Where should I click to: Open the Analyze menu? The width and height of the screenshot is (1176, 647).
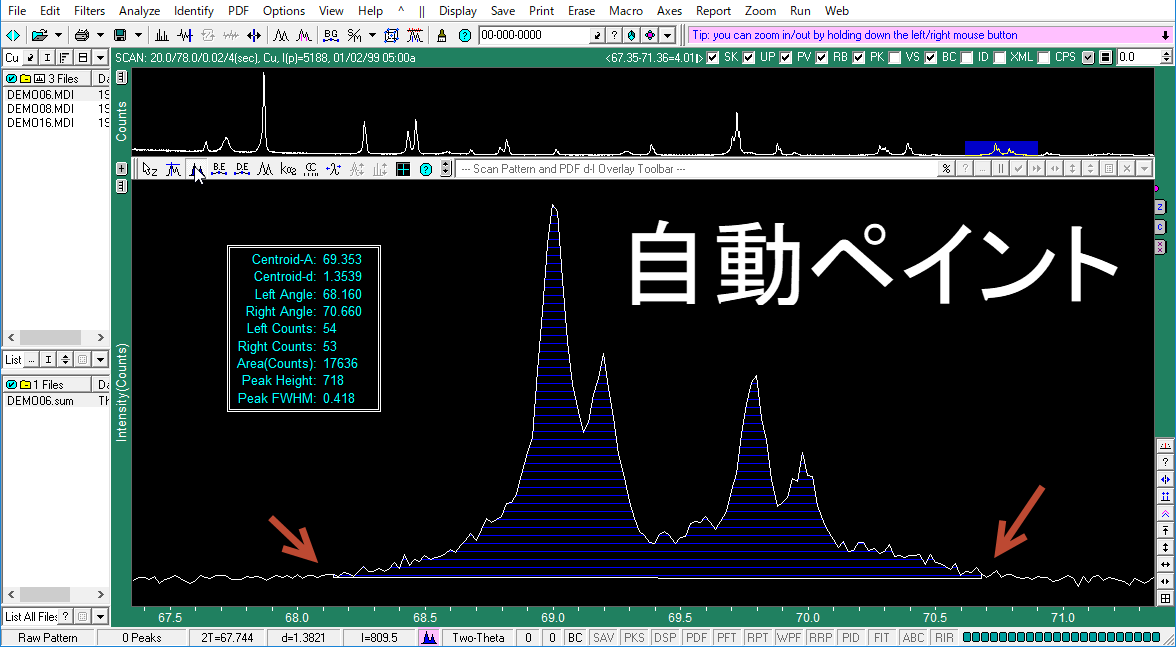(140, 10)
